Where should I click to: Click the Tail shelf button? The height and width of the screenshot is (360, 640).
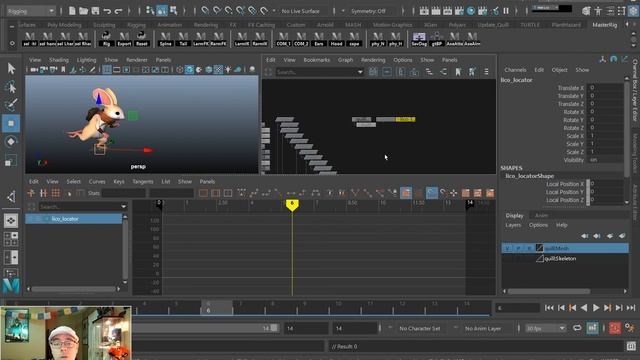coord(183,39)
